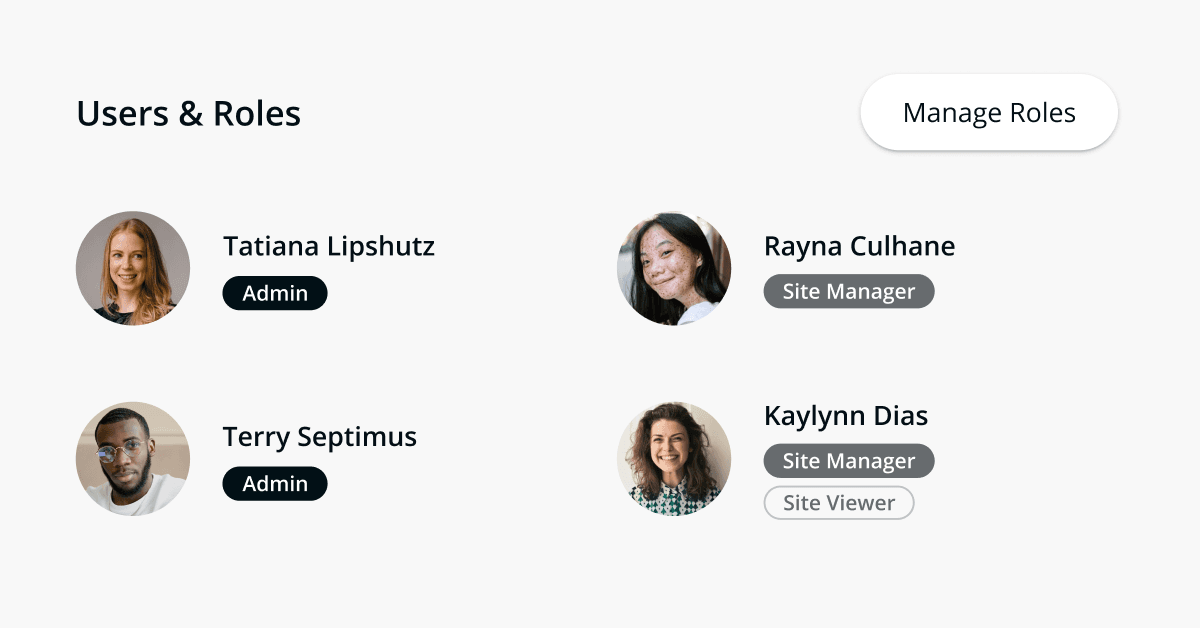1200x628 pixels.
Task: Click the outlined Site Viewer badge
Action: (x=839, y=503)
